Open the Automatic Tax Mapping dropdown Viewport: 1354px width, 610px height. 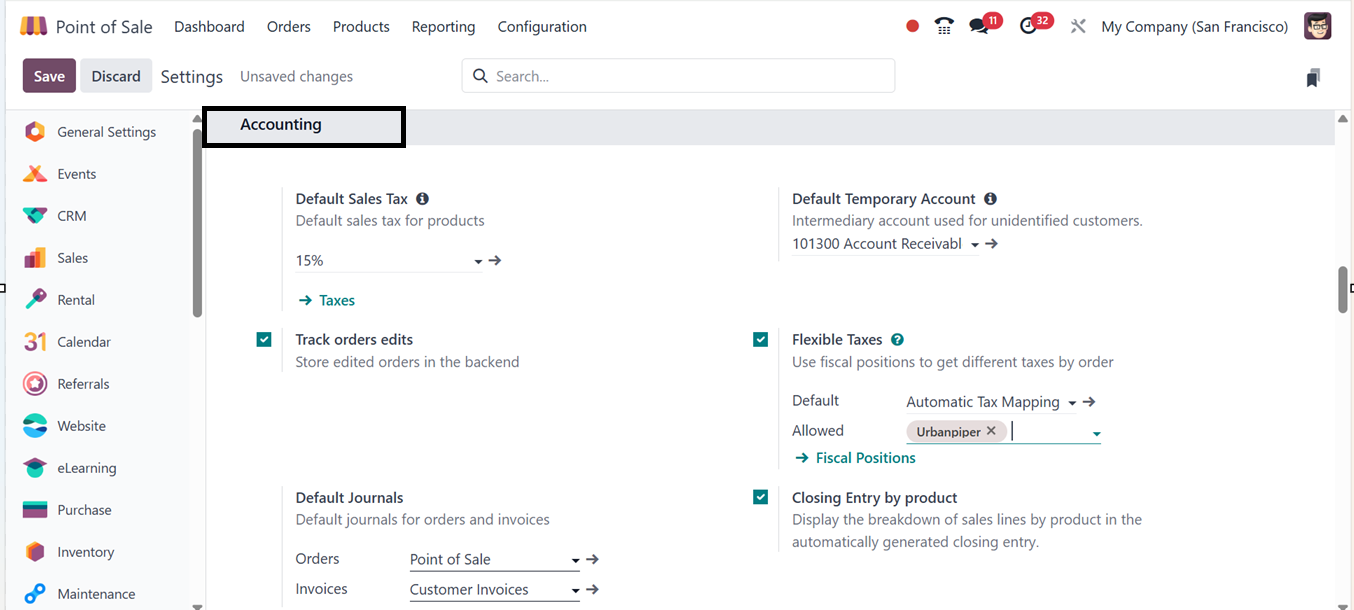(1072, 403)
